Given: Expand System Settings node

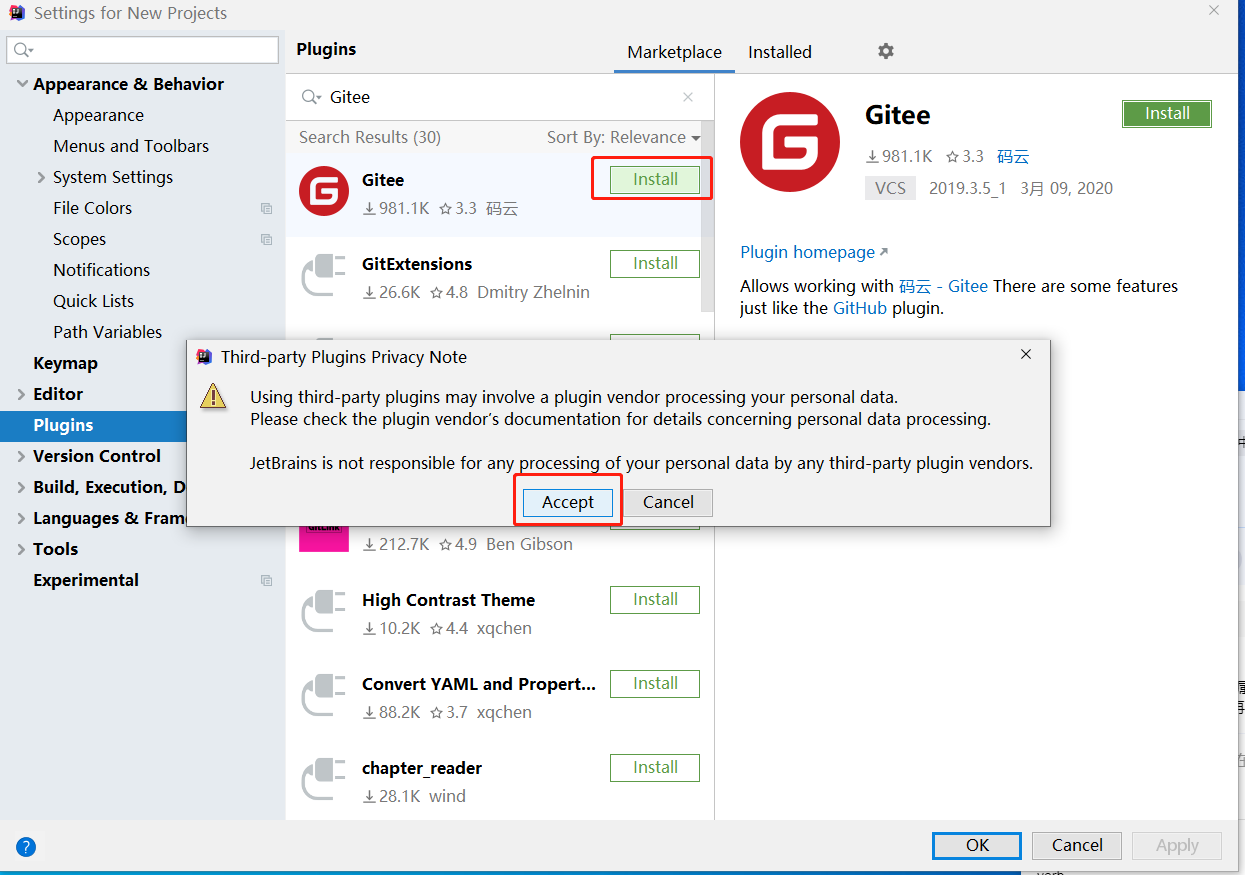Looking at the screenshot, I should pos(41,177).
